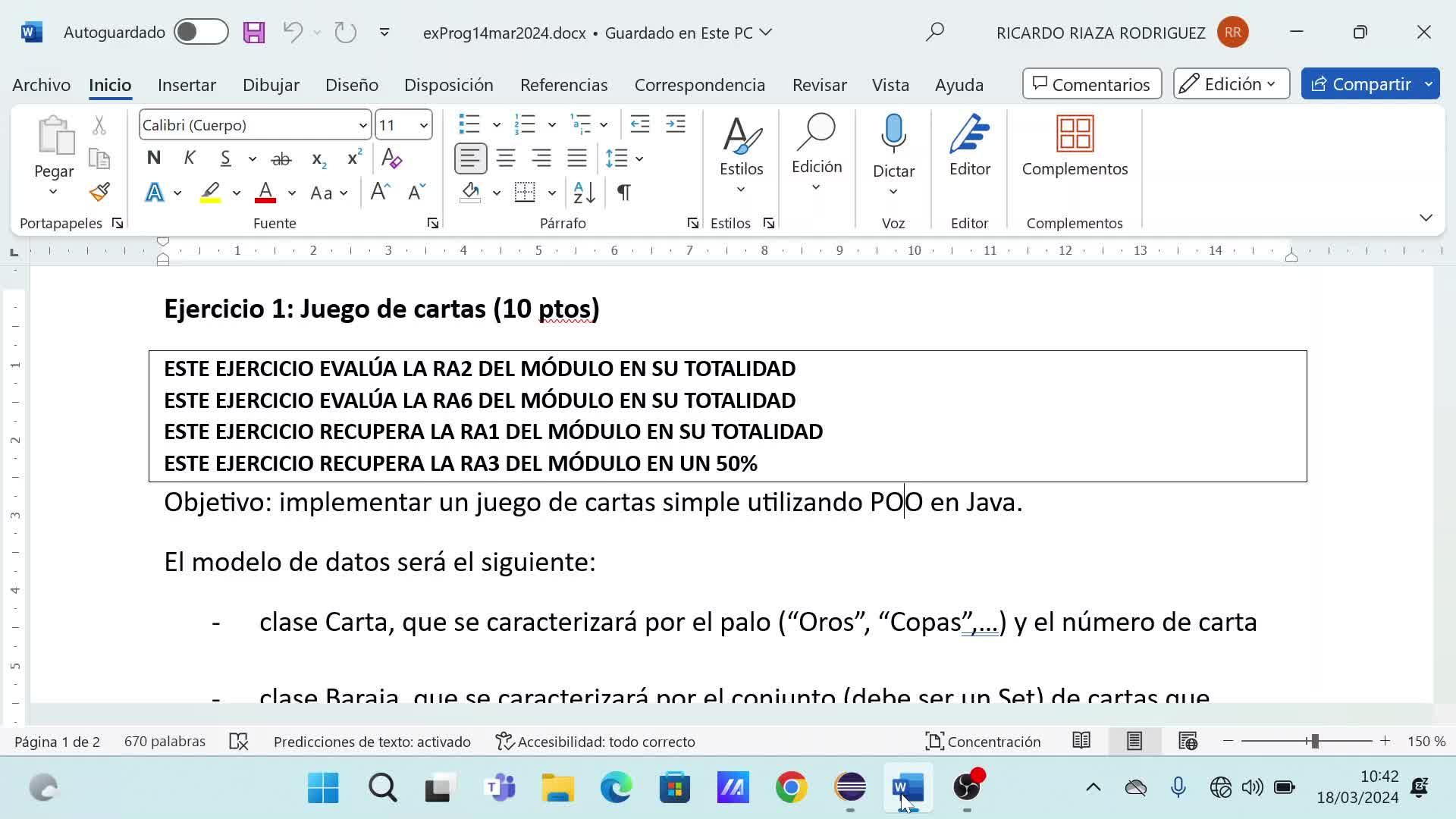Image resolution: width=1456 pixels, height=819 pixels.
Task: Open the font size dropdown
Action: [423, 125]
